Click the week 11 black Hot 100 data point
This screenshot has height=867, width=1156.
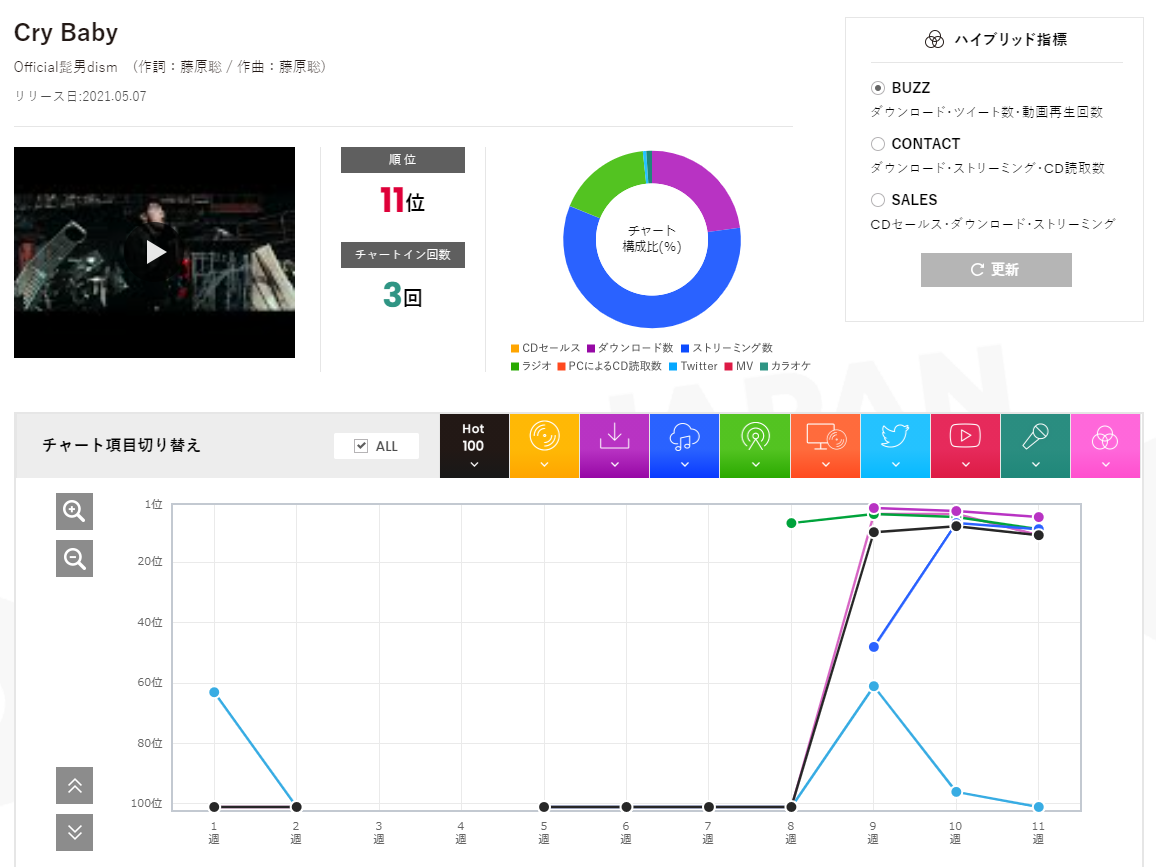(x=1038, y=535)
